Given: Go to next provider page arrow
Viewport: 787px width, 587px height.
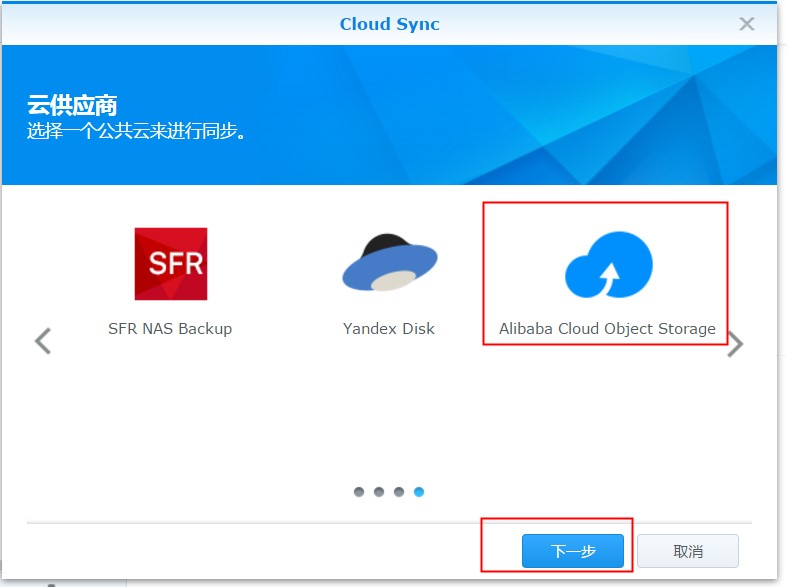Looking at the screenshot, I should click(x=735, y=344).
